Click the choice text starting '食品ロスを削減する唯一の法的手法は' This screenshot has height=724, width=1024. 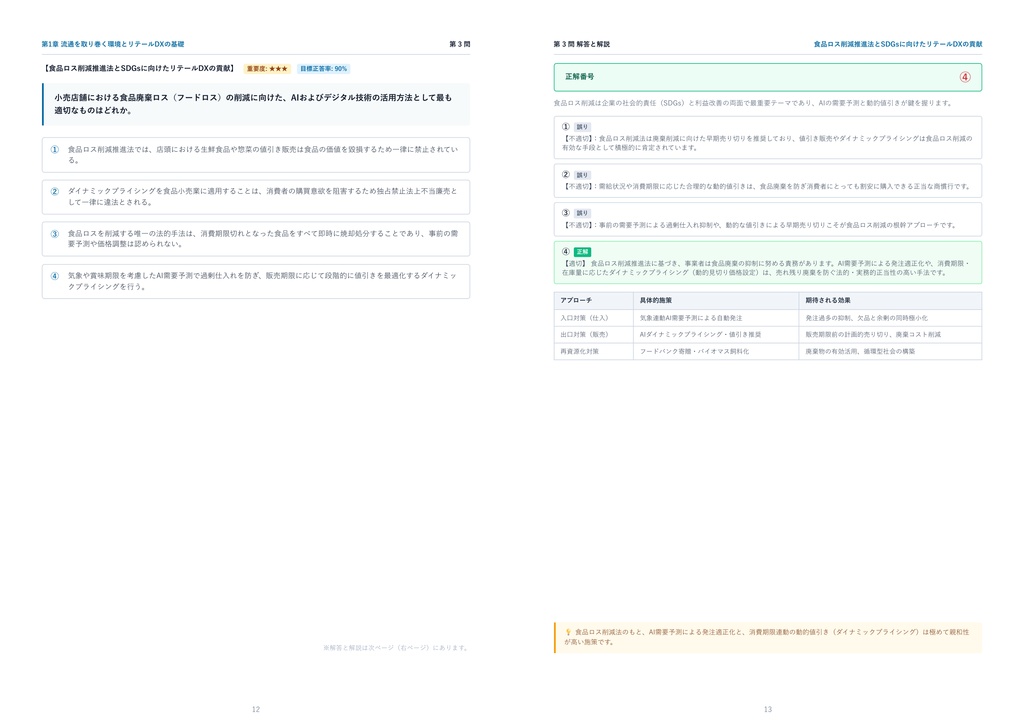(263, 238)
